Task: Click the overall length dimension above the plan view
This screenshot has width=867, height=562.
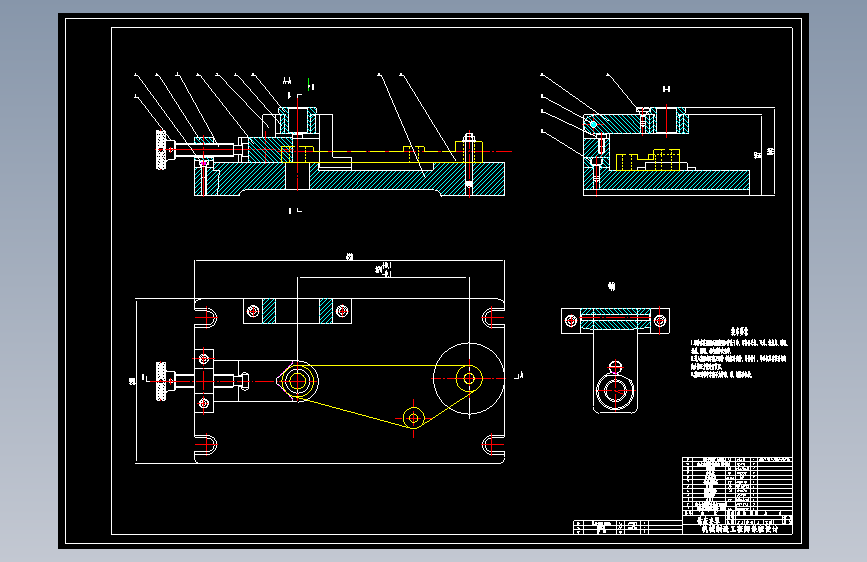Action: point(349,258)
